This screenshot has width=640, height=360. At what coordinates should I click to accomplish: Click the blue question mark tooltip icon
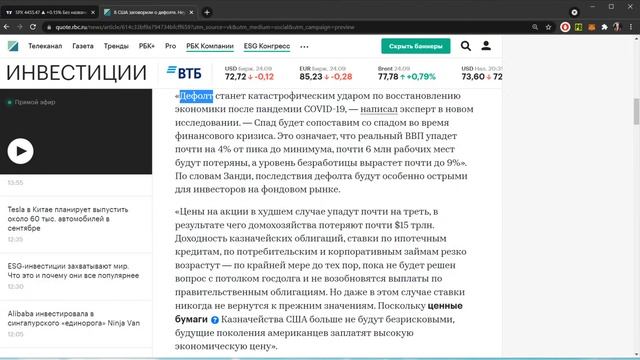pyautogui.click(x=215, y=320)
